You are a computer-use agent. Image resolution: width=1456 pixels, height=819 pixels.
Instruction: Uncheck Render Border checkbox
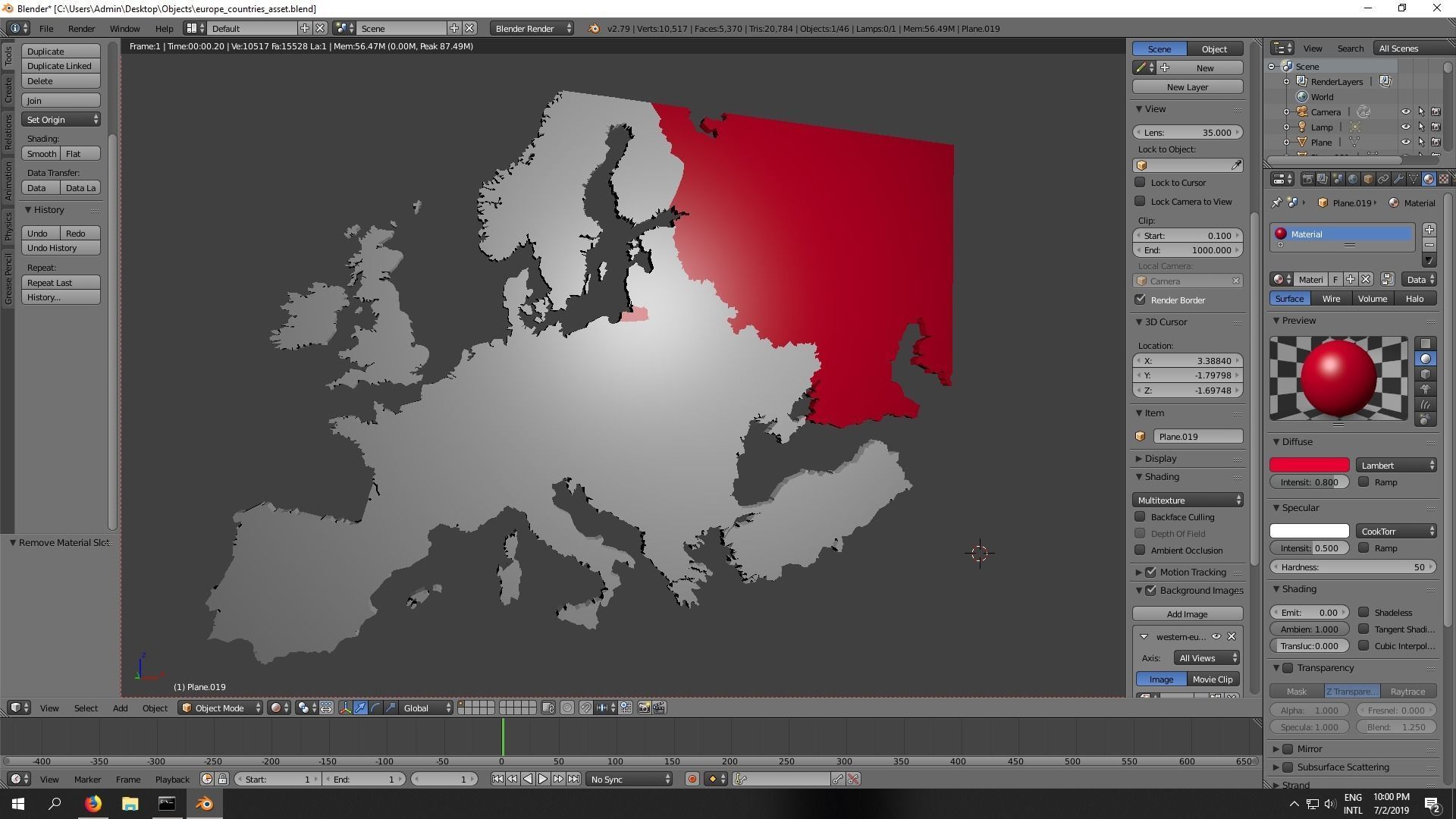(x=1140, y=300)
